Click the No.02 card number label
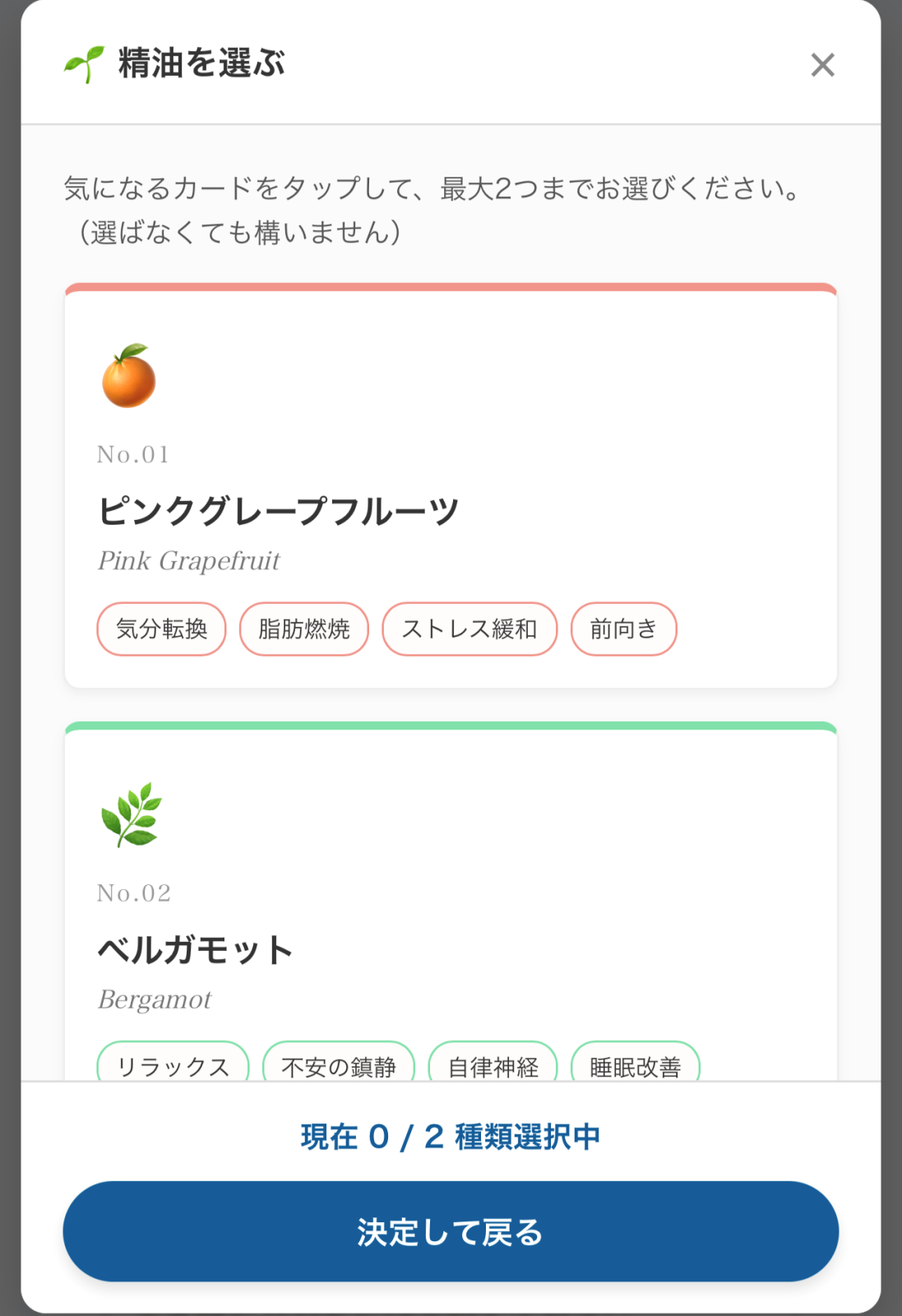 [x=134, y=893]
